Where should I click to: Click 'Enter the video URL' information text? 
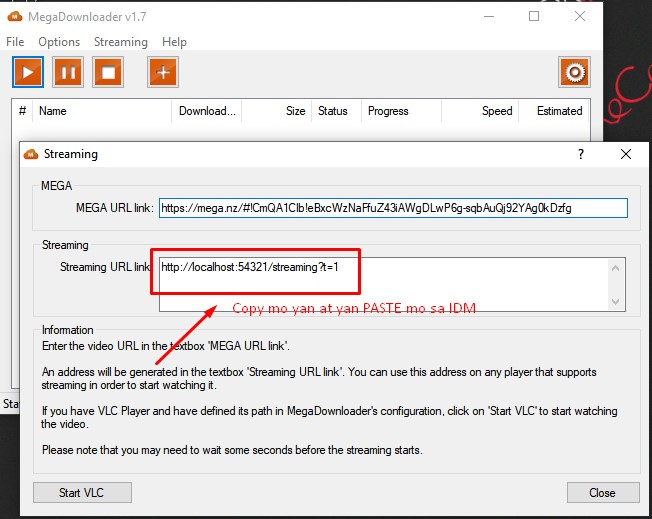[165, 346]
